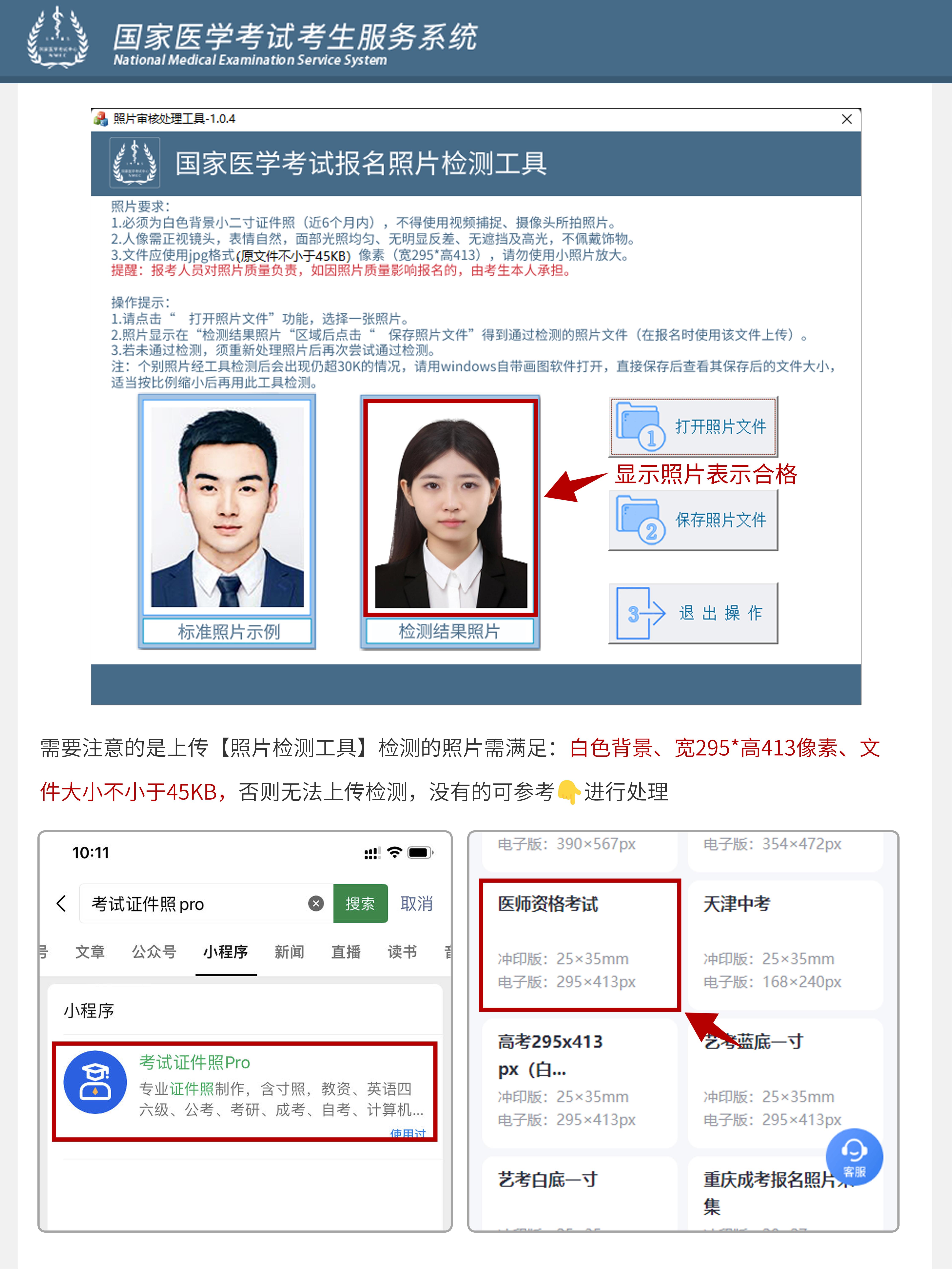Switch to the 文章 tab
Image resolution: width=952 pixels, height=1269 pixels.
pos(90,952)
